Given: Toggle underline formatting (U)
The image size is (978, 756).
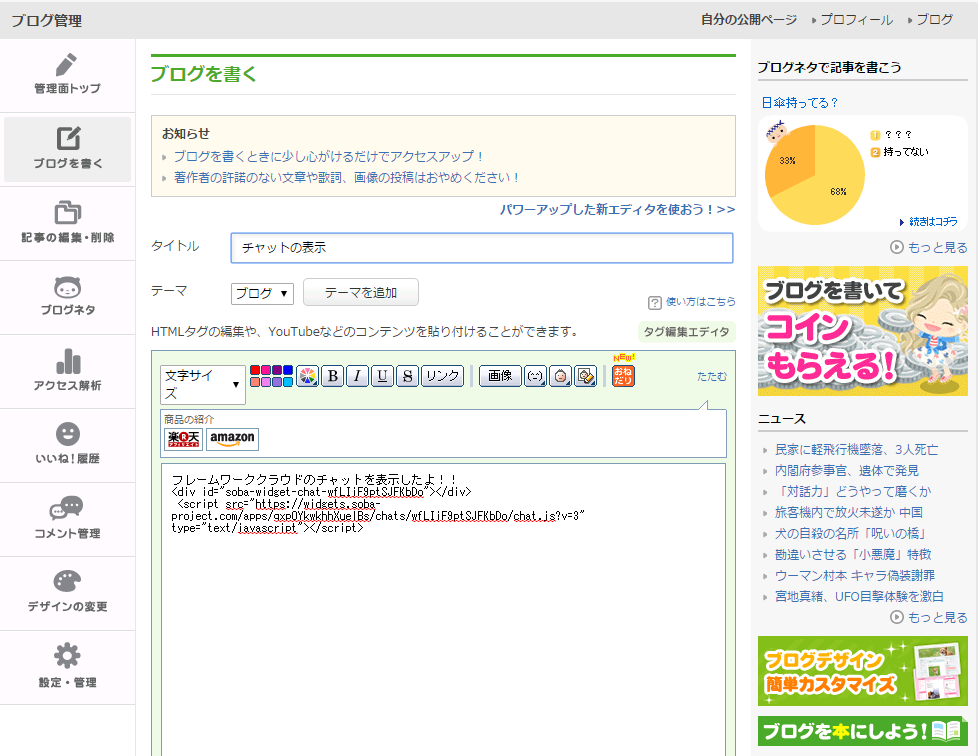Looking at the screenshot, I should point(382,376).
